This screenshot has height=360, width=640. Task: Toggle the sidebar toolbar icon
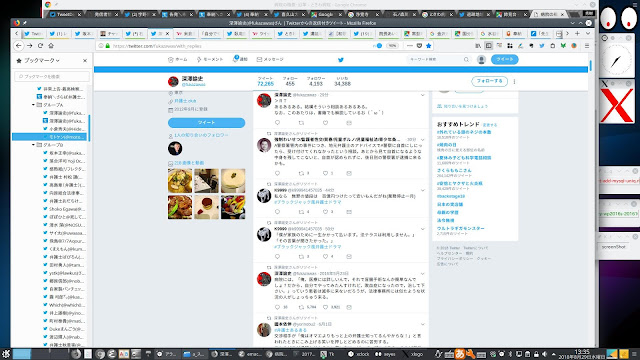coord(489,46)
